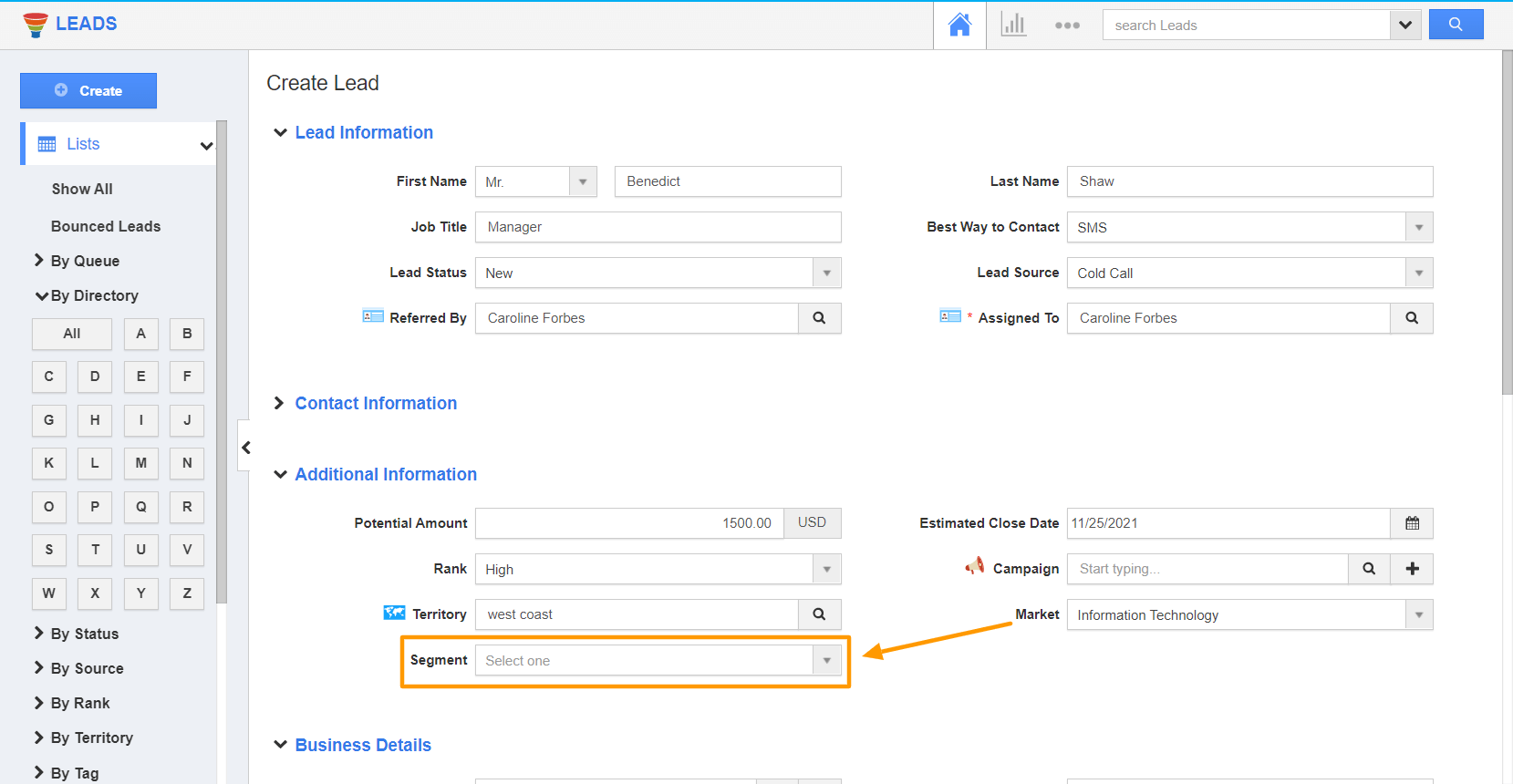Search employees for Assigned To field
This screenshot has height=784, width=1513.
click(x=1412, y=318)
